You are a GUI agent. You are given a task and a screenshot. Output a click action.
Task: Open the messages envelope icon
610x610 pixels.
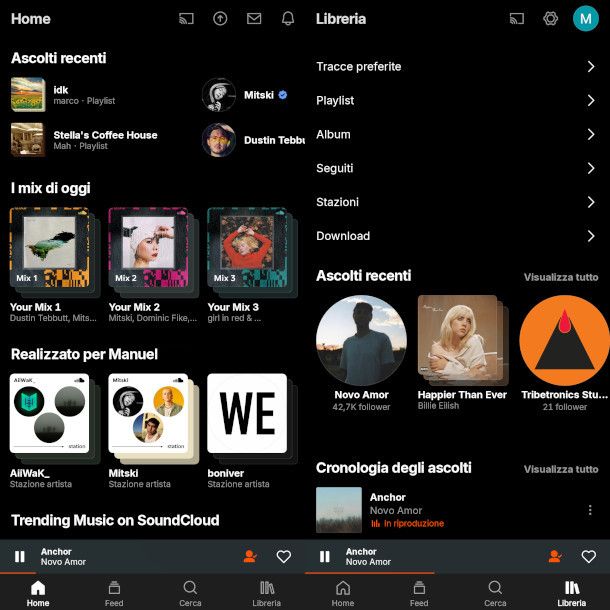click(254, 18)
